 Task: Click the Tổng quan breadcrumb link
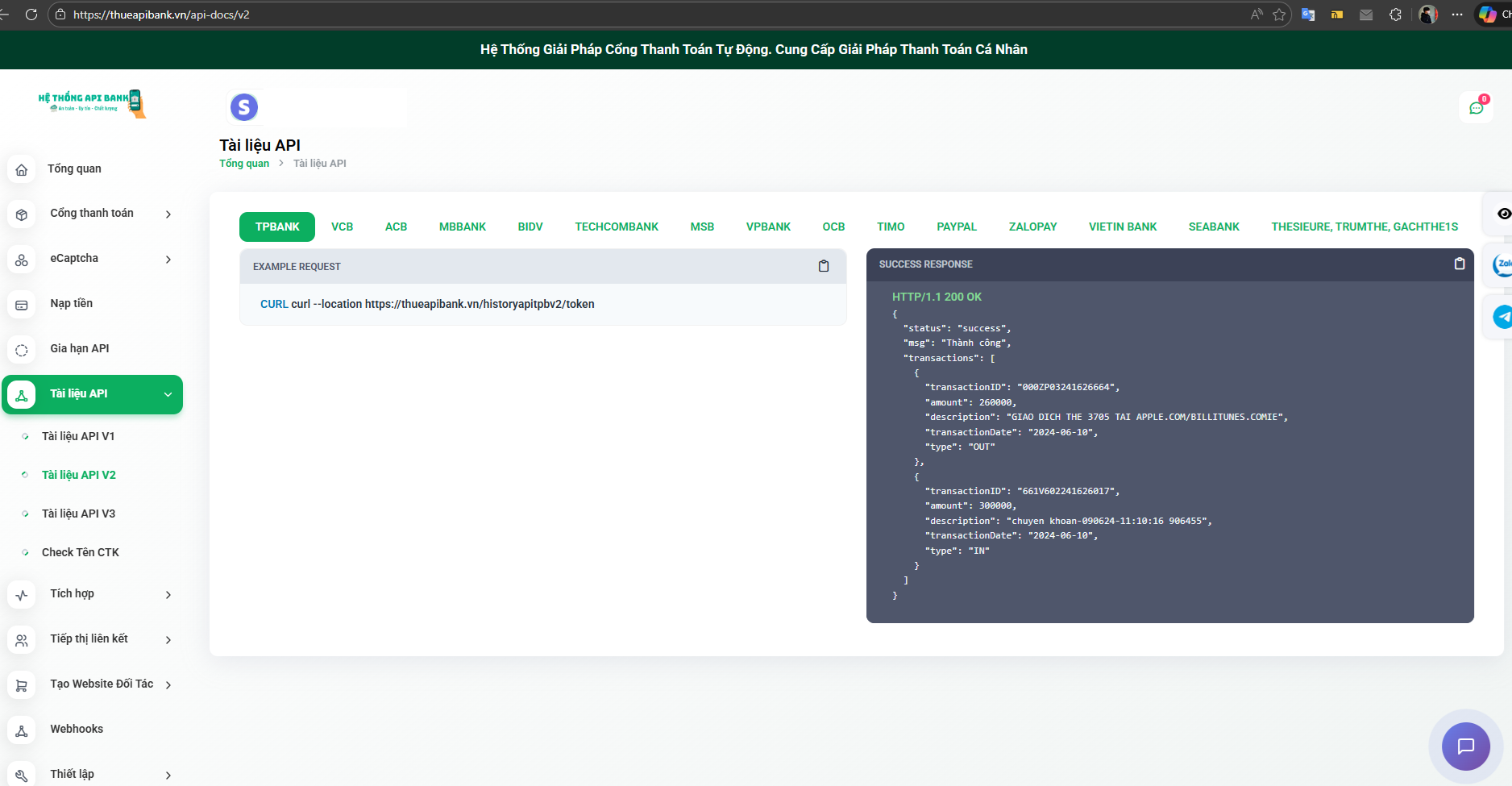point(244,164)
